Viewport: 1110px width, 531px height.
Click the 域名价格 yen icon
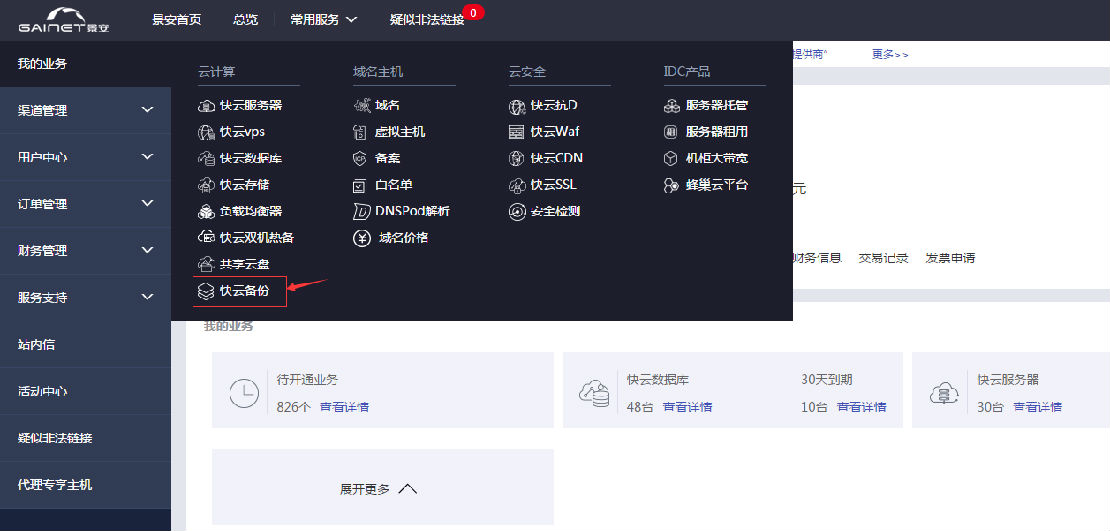(x=362, y=238)
